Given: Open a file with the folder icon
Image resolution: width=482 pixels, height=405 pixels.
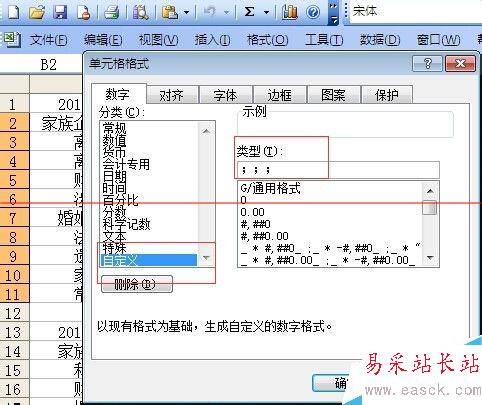Looking at the screenshot, I should pos(37,12).
